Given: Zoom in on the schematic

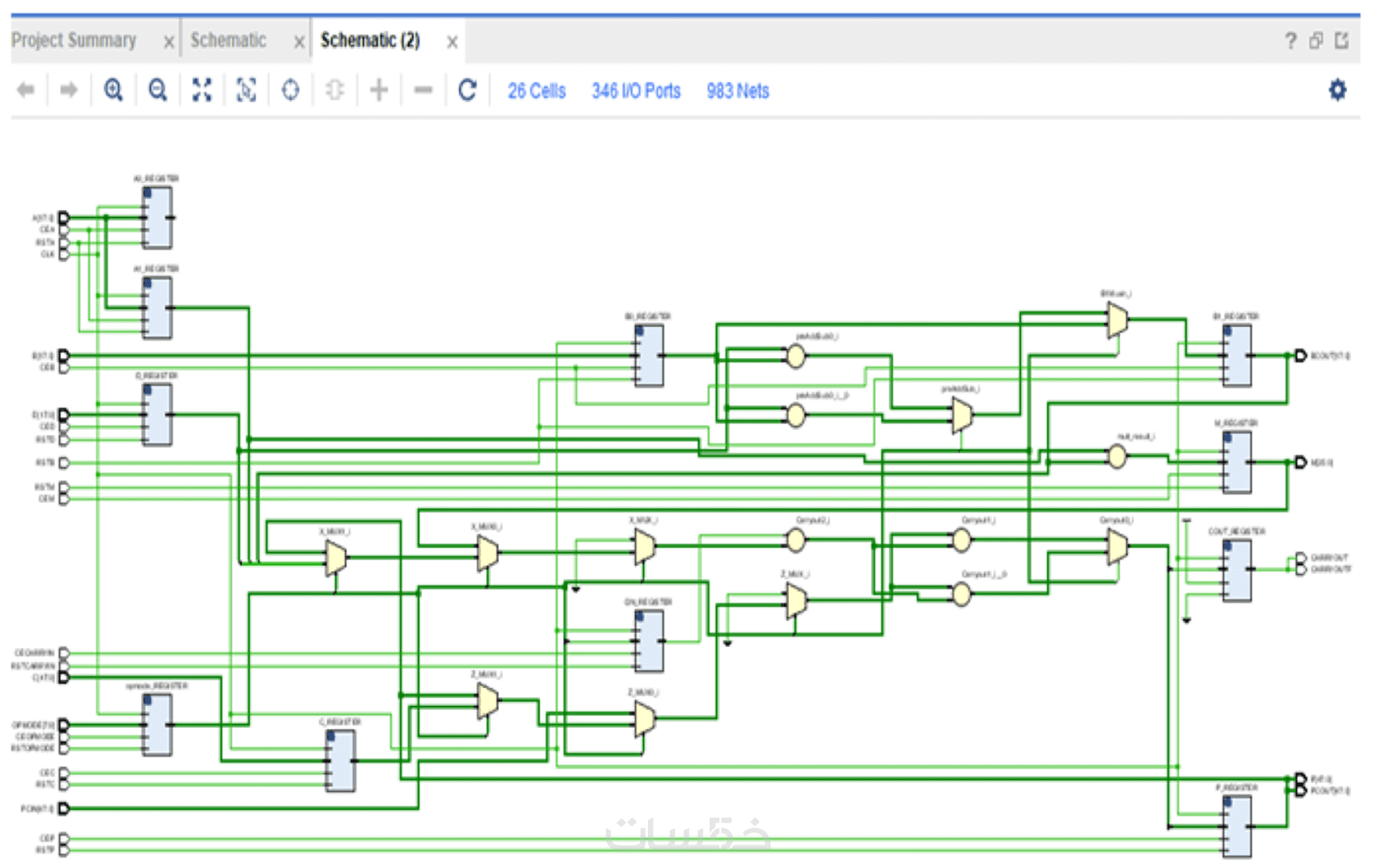Looking at the screenshot, I should [x=113, y=90].
